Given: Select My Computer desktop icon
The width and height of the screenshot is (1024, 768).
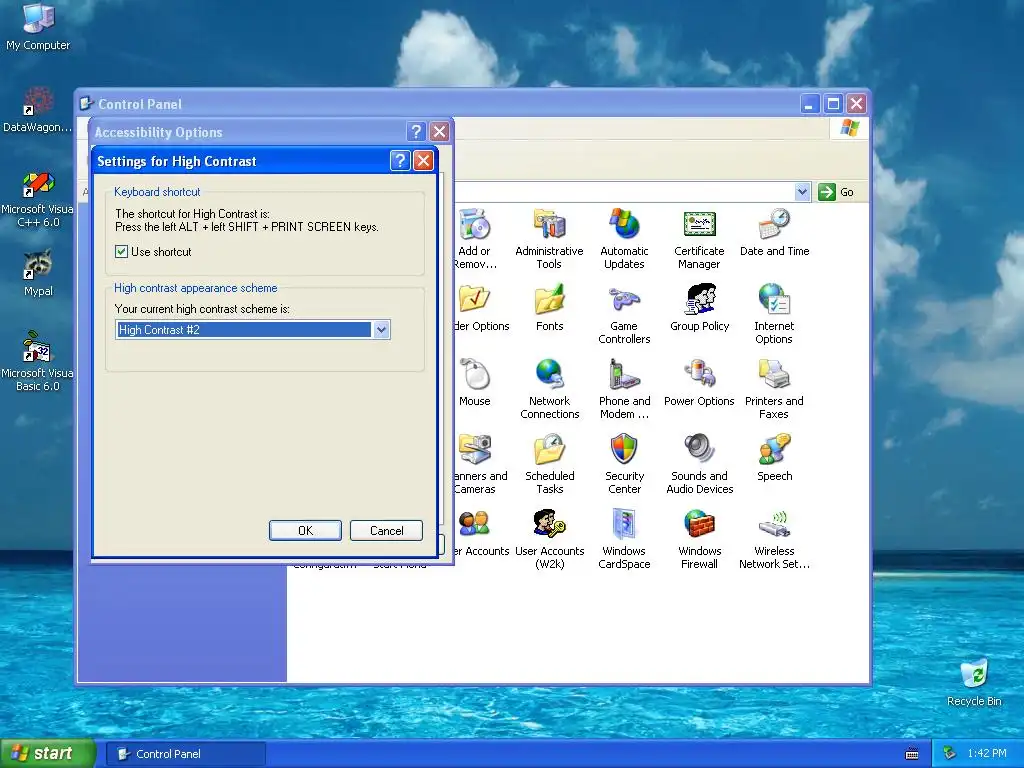Looking at the screenshot, I should pos(38,27).
